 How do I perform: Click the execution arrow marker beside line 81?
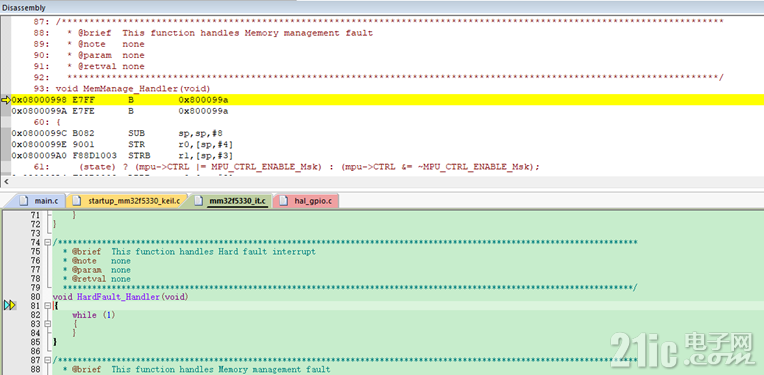click(x=10, y=305)
